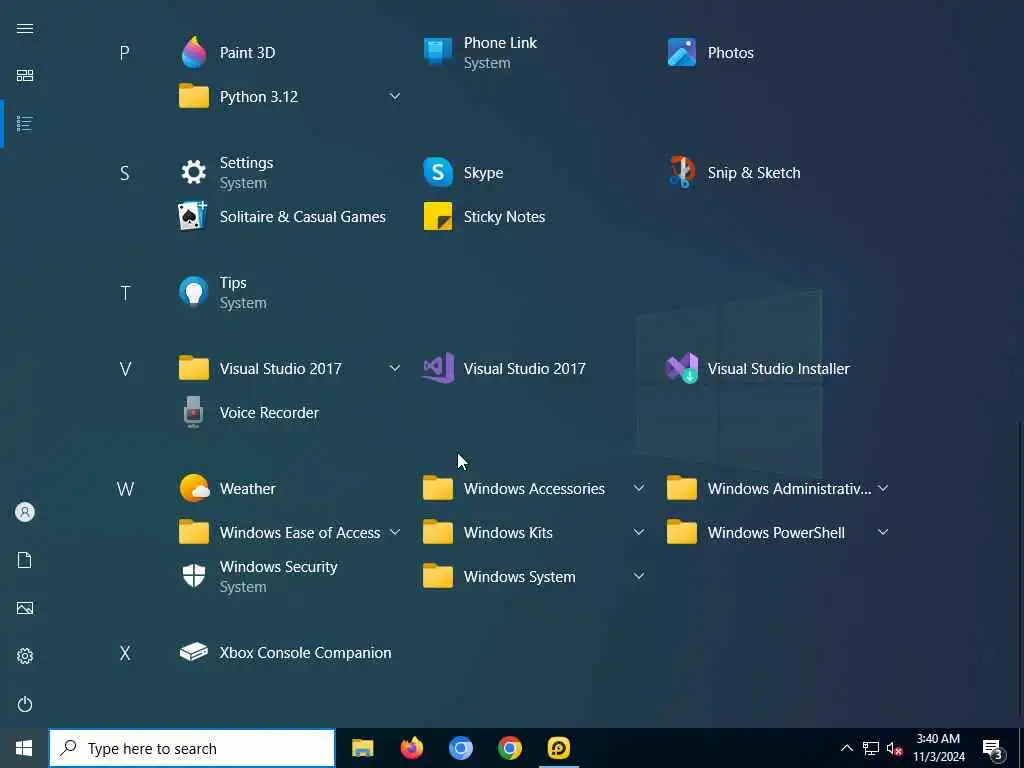Open Chromium blue icon on taskbar
Screen dimensions: 1024x768
[x=460, y=748]
